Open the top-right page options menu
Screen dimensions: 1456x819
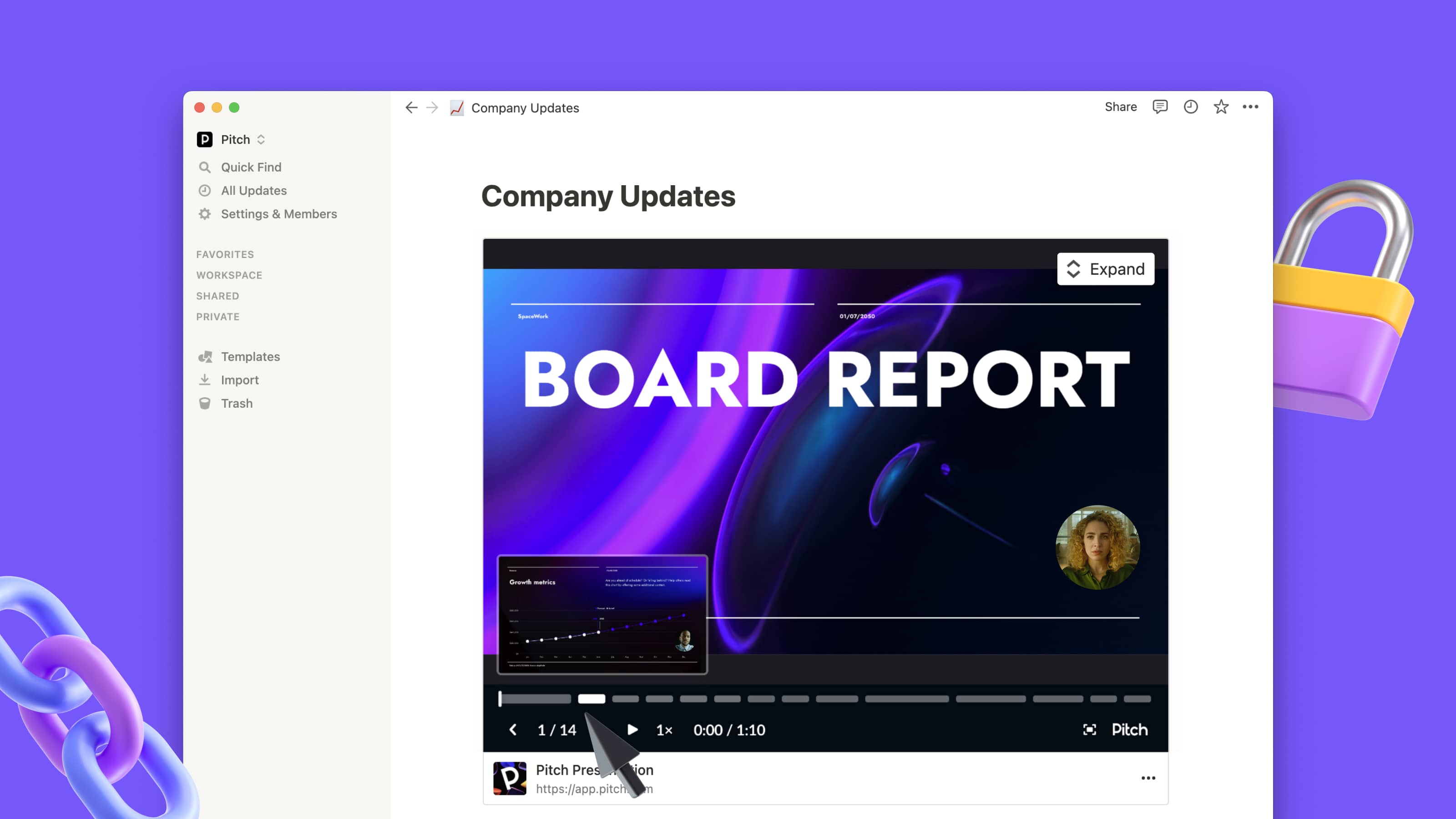click(x=1250, y=107)
